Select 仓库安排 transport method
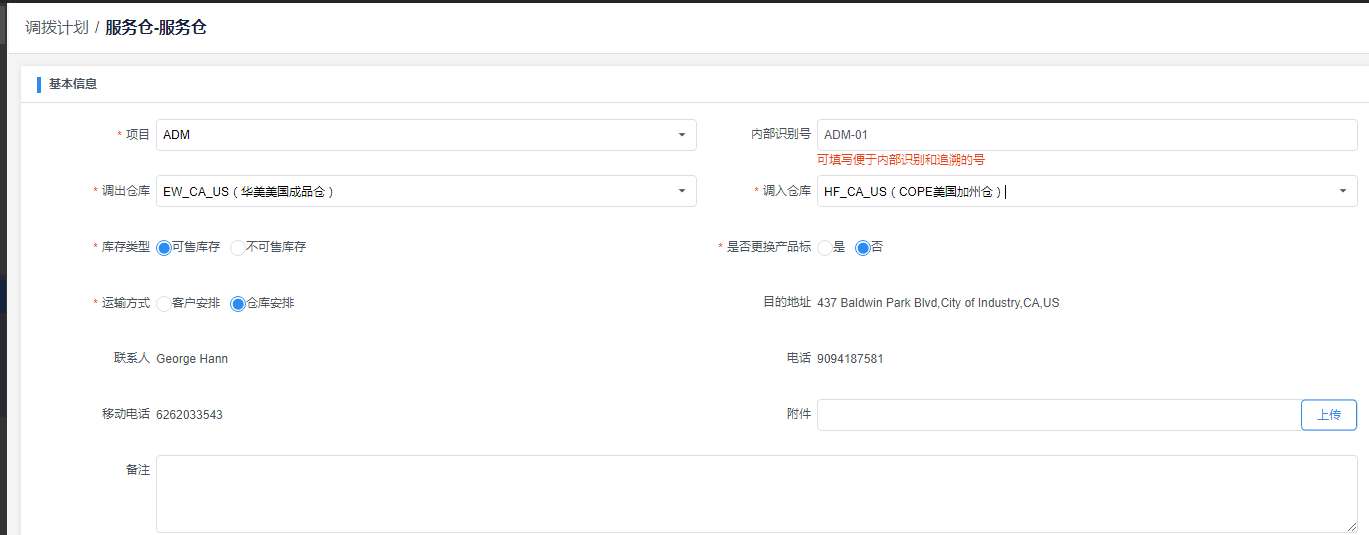Image resolution: width=1369 pixels, height=535 pixels. point(238,304)
